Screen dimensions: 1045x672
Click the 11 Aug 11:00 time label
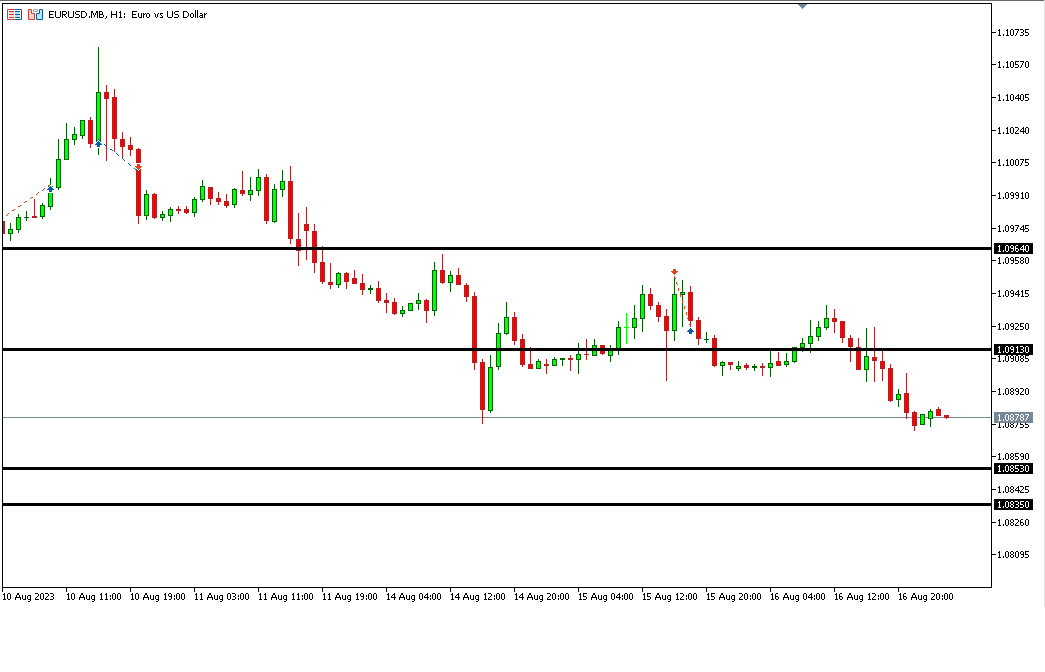pos(285,597)
